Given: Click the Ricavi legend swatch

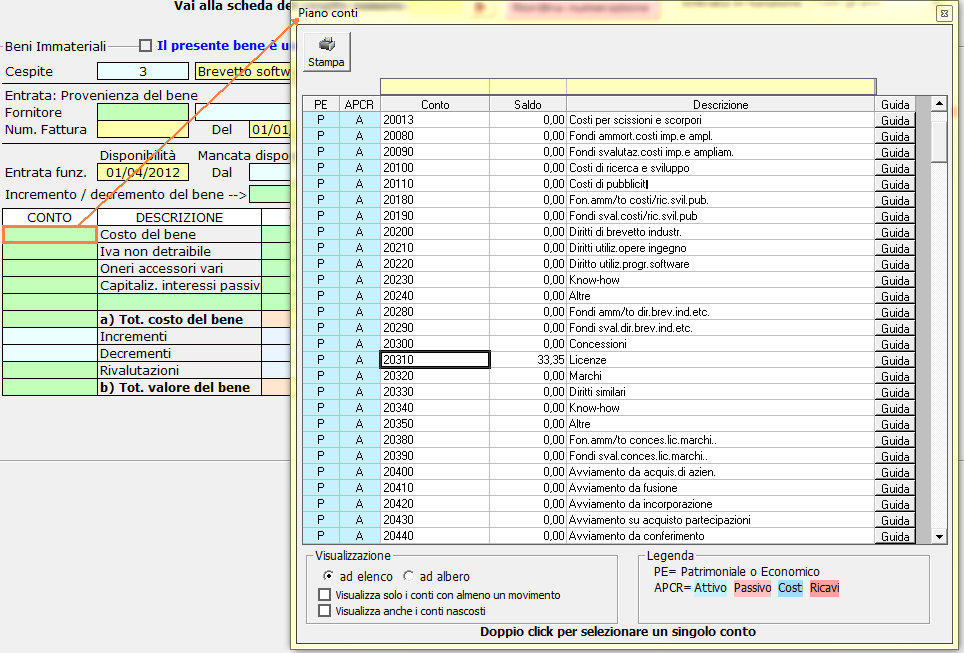Looking at the screenshot, I should (x=824, y=588).
